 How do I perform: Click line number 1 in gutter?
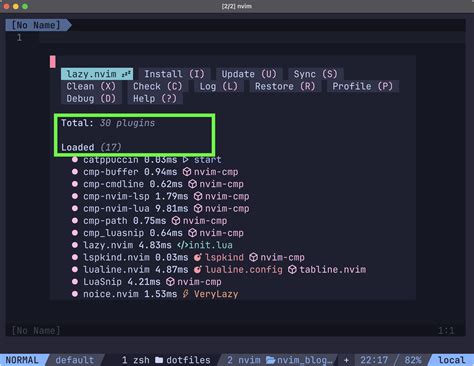pos(19,38)
